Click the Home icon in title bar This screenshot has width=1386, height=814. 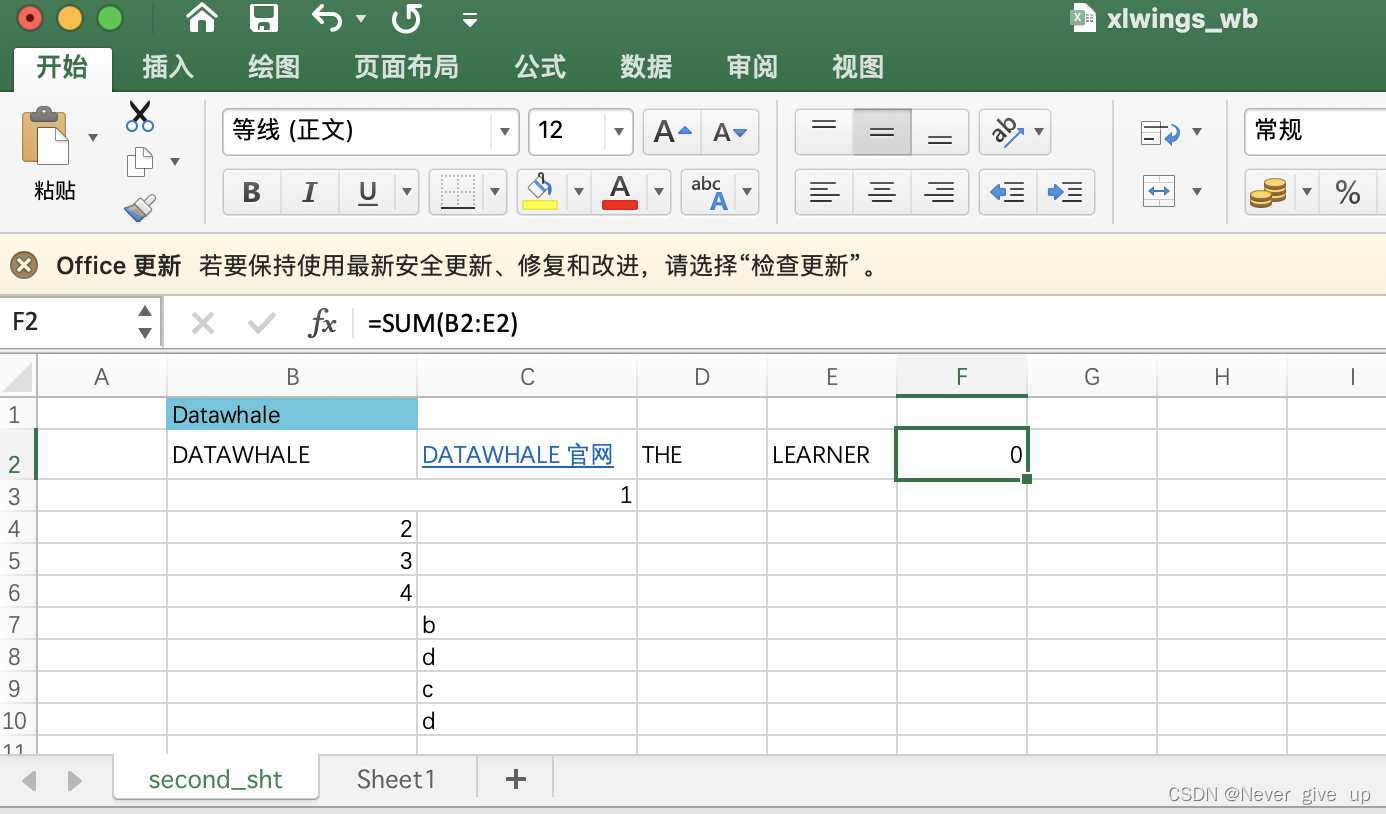click(202, 18)
